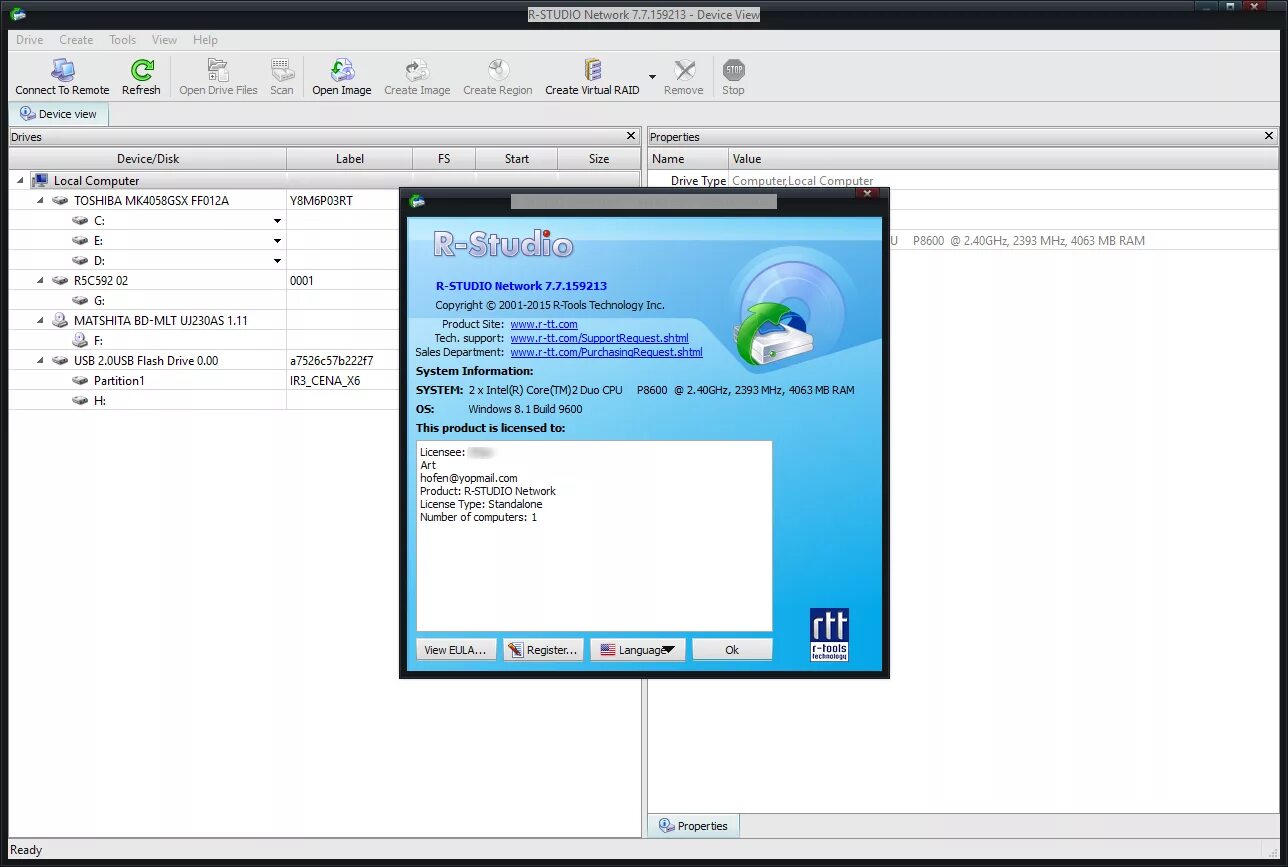Collapse the MATSHITA BD-MLT tree node
This screenshot has height=867, width=1288.
point(41,321)
